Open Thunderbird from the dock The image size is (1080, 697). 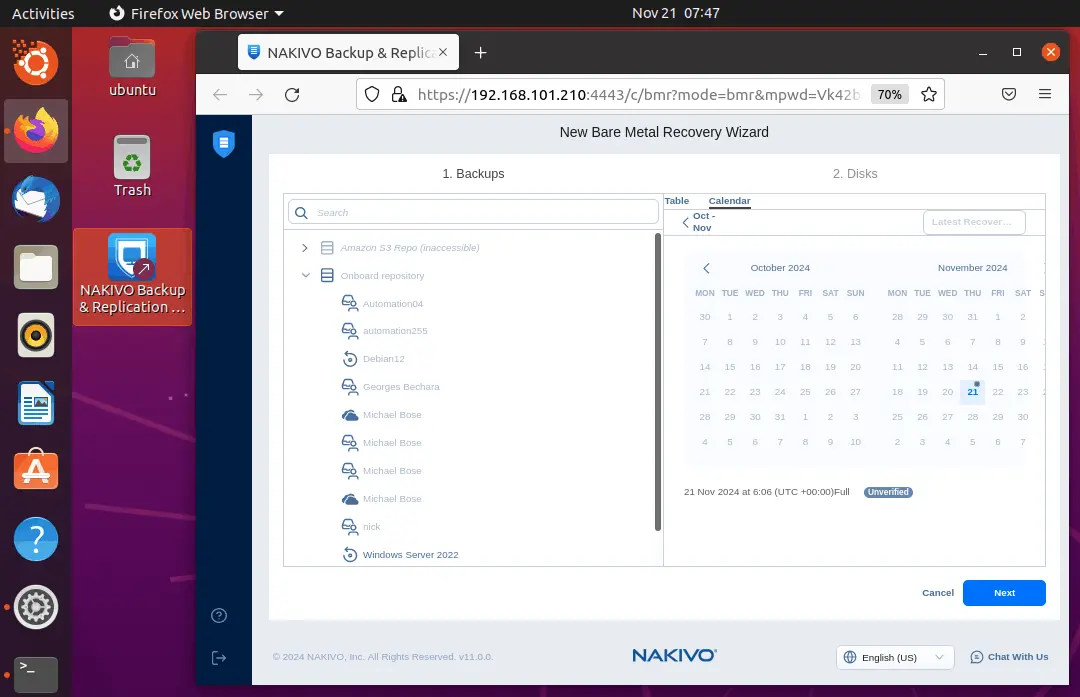36,200
